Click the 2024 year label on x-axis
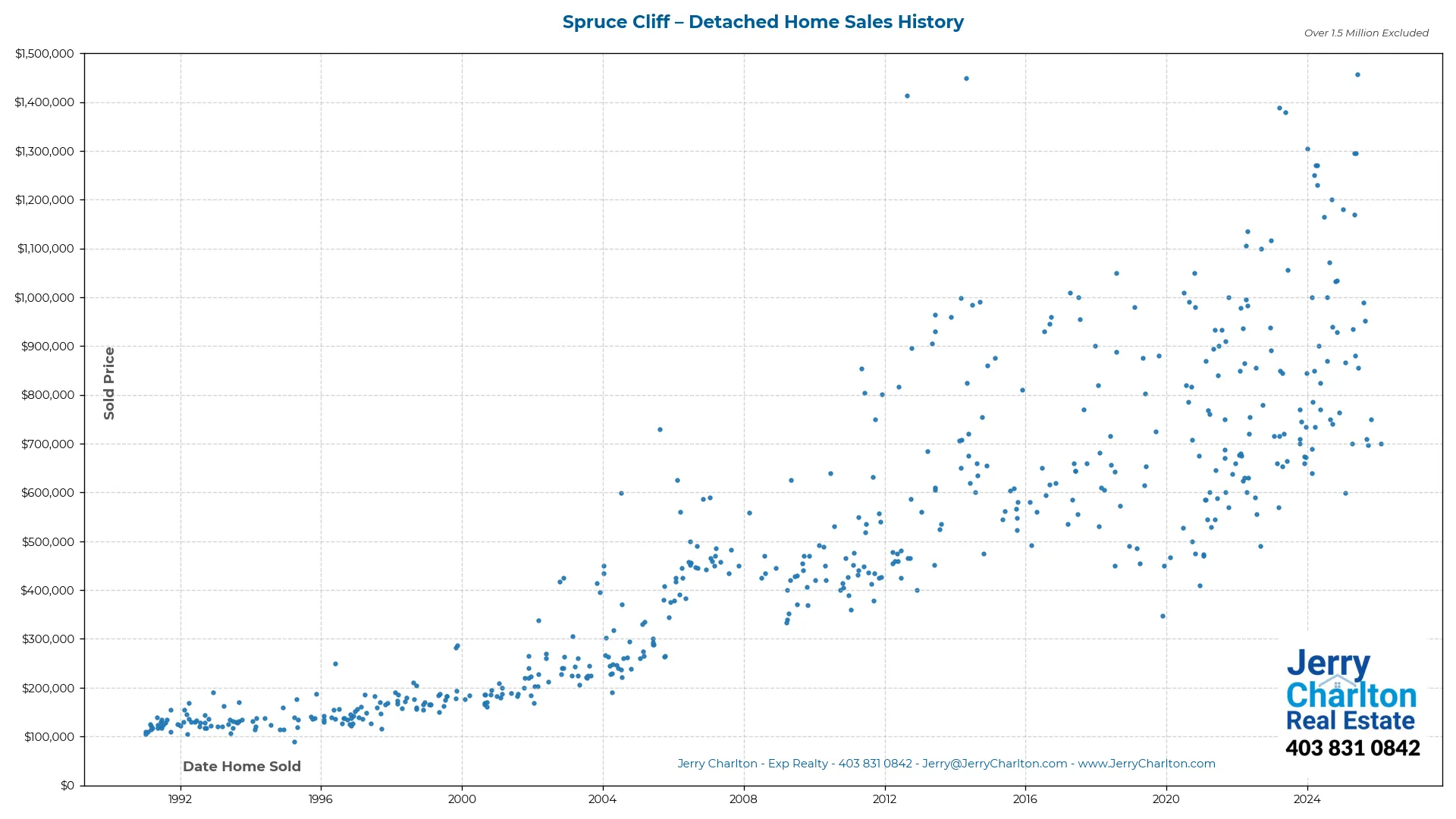1456x819 pixels. tap(1307, 799)
